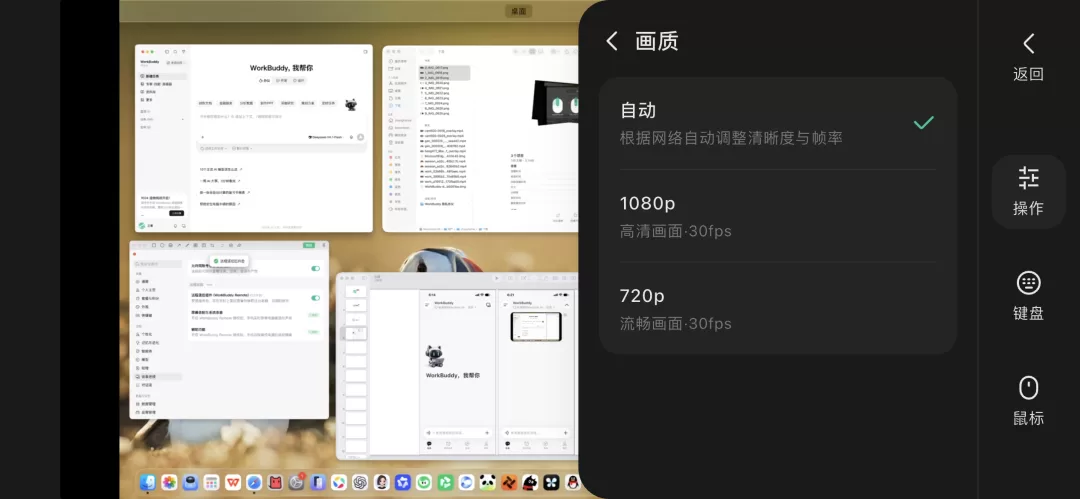Open the 键盘 keyboard control
Image resolution: width=1080 pixels, height=499 pixels.
click(1028, 296)
